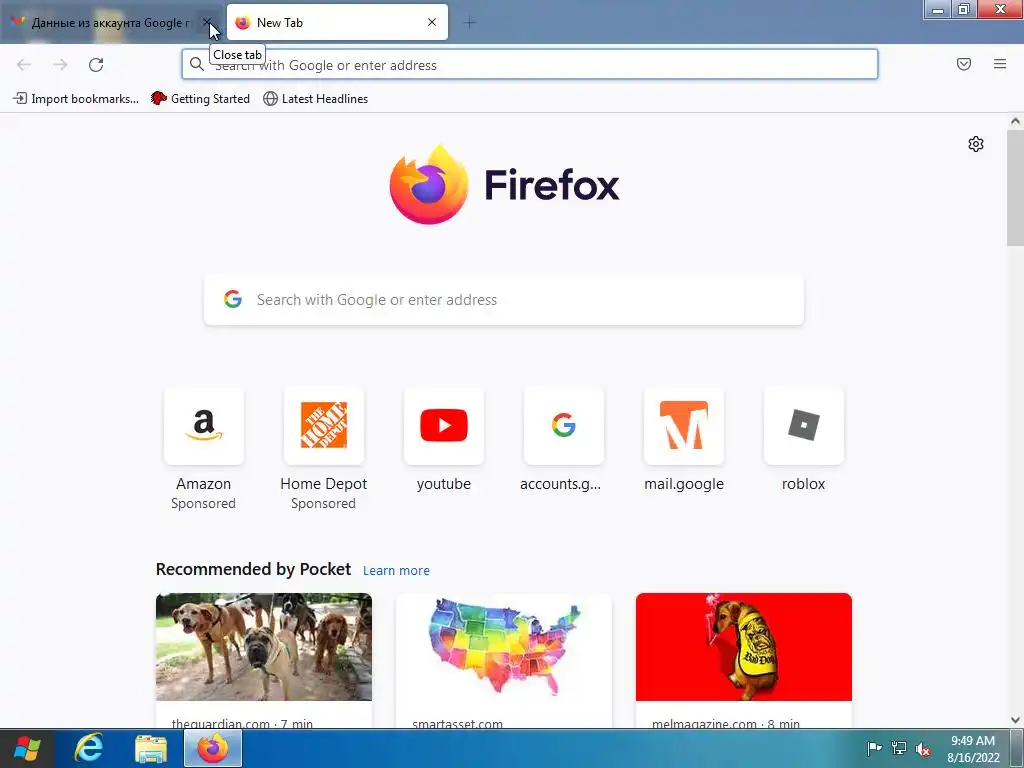Focus the center Google search box

pyautogui.click(x=504, y=300)
